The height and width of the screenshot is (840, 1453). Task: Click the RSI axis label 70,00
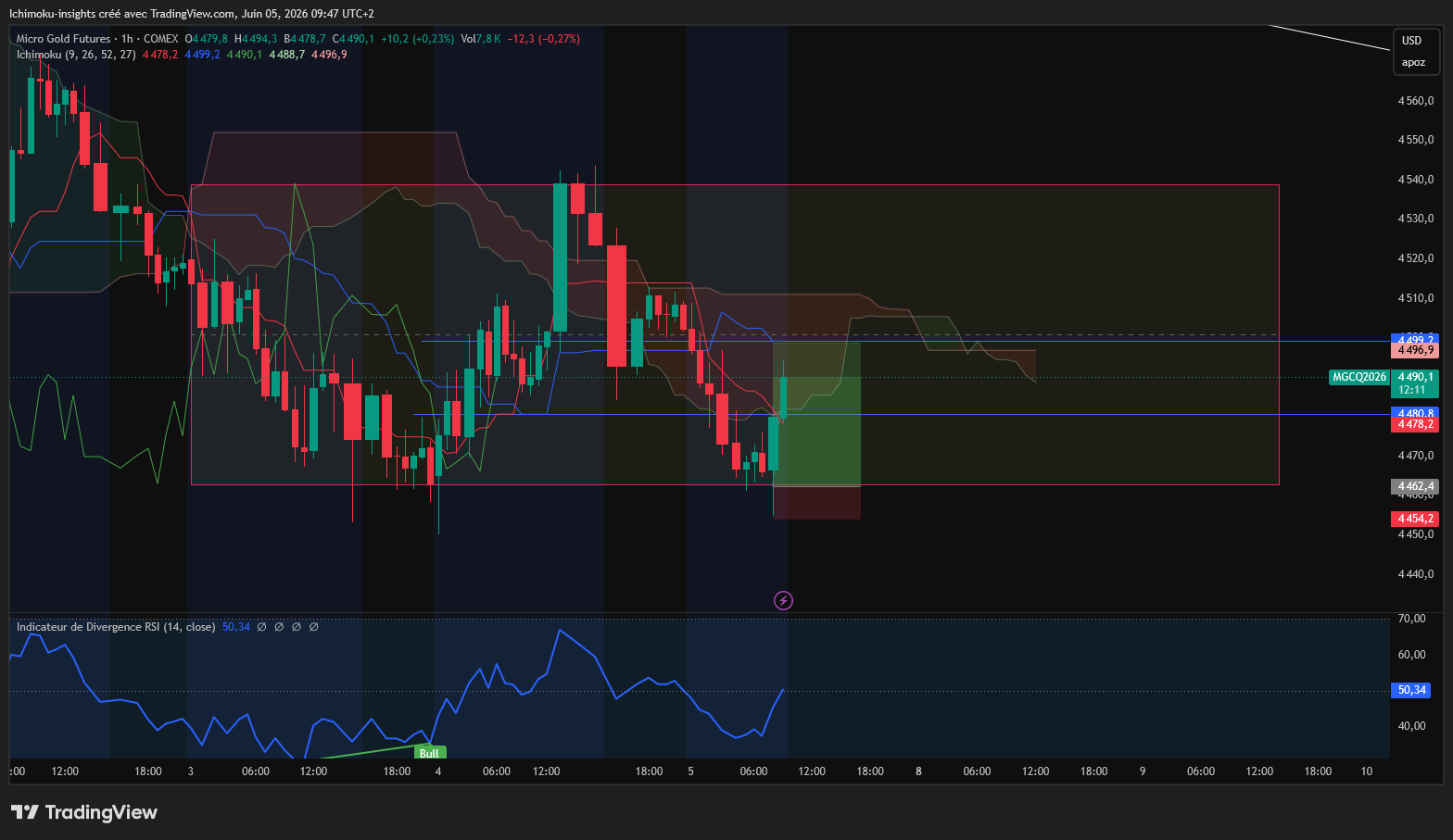[x=1412, y=619]
